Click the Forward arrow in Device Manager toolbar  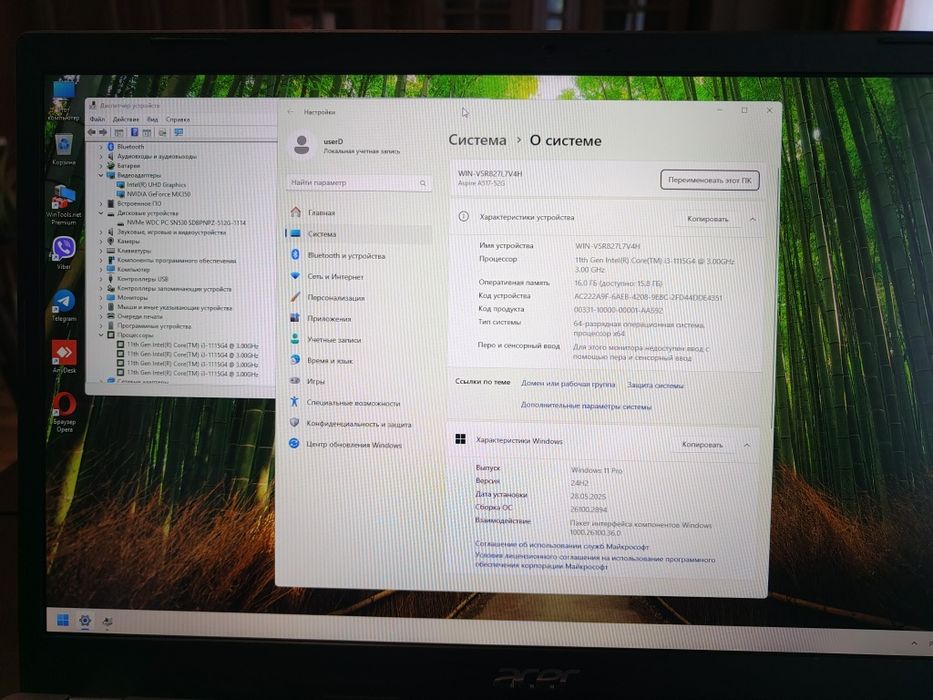click(x=103, y=132)
